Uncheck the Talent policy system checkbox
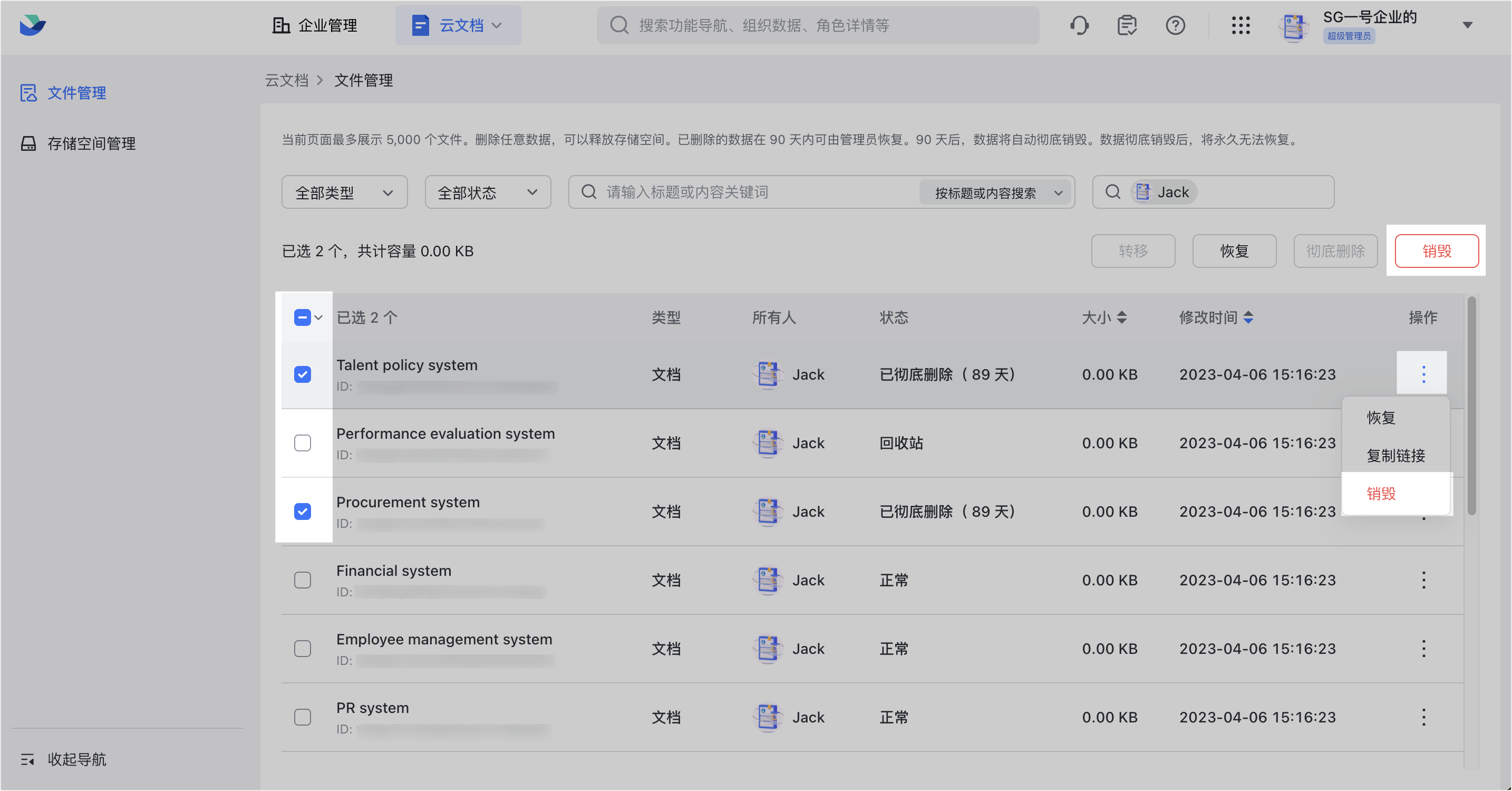Screen dimensions: 1512x791 [302, 374]
